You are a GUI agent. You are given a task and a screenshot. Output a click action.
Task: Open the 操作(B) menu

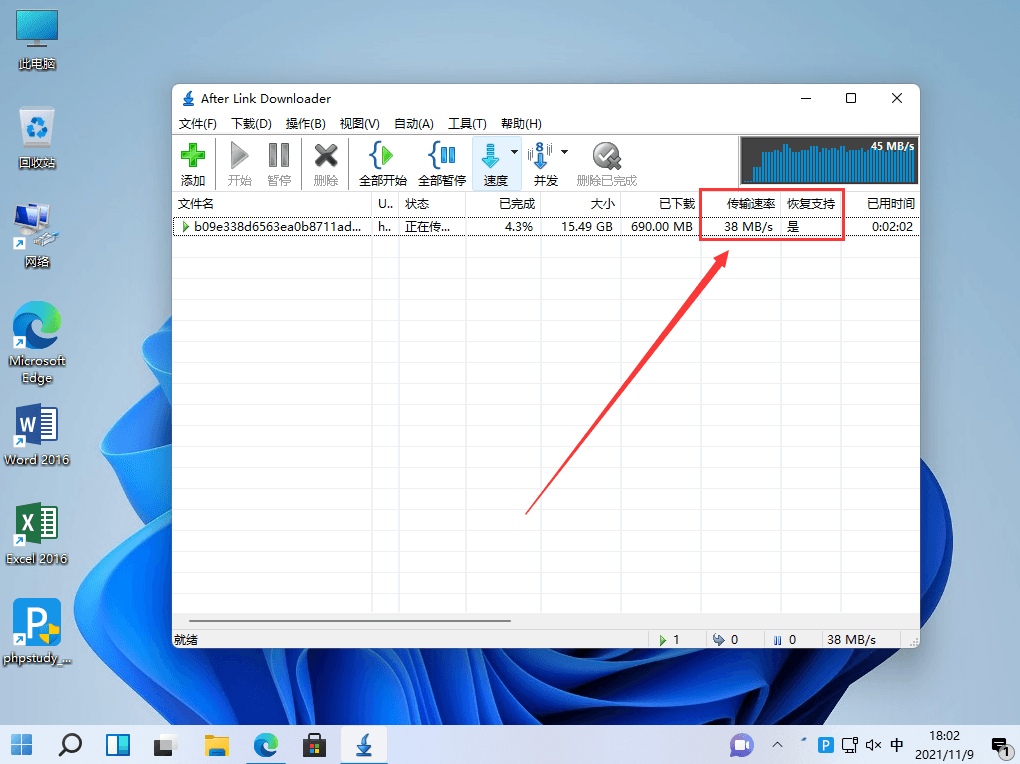tap(305, 124)
